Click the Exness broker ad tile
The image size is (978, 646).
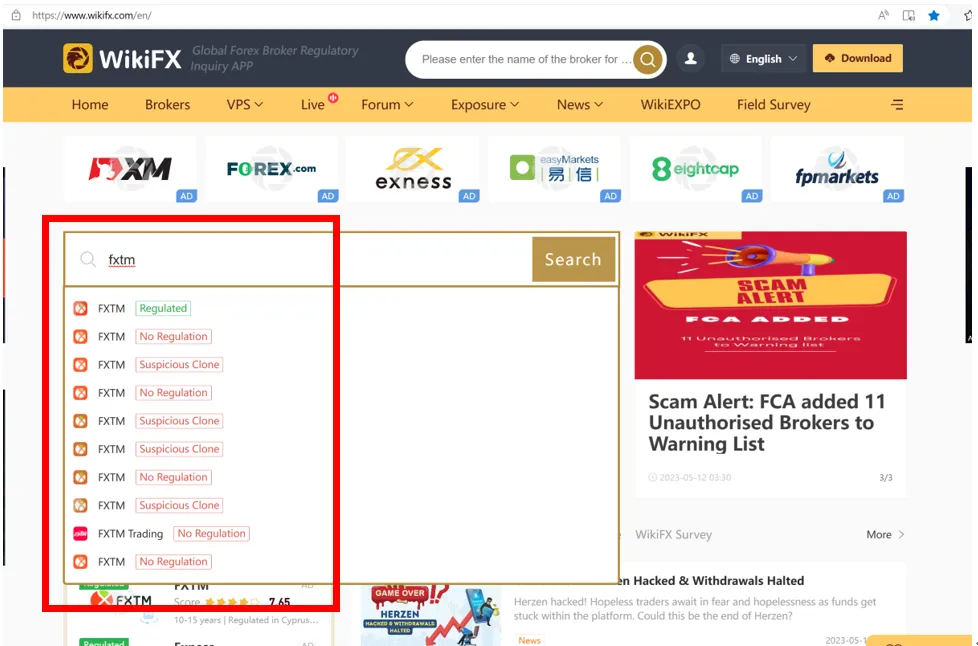[x=413, y=169]
